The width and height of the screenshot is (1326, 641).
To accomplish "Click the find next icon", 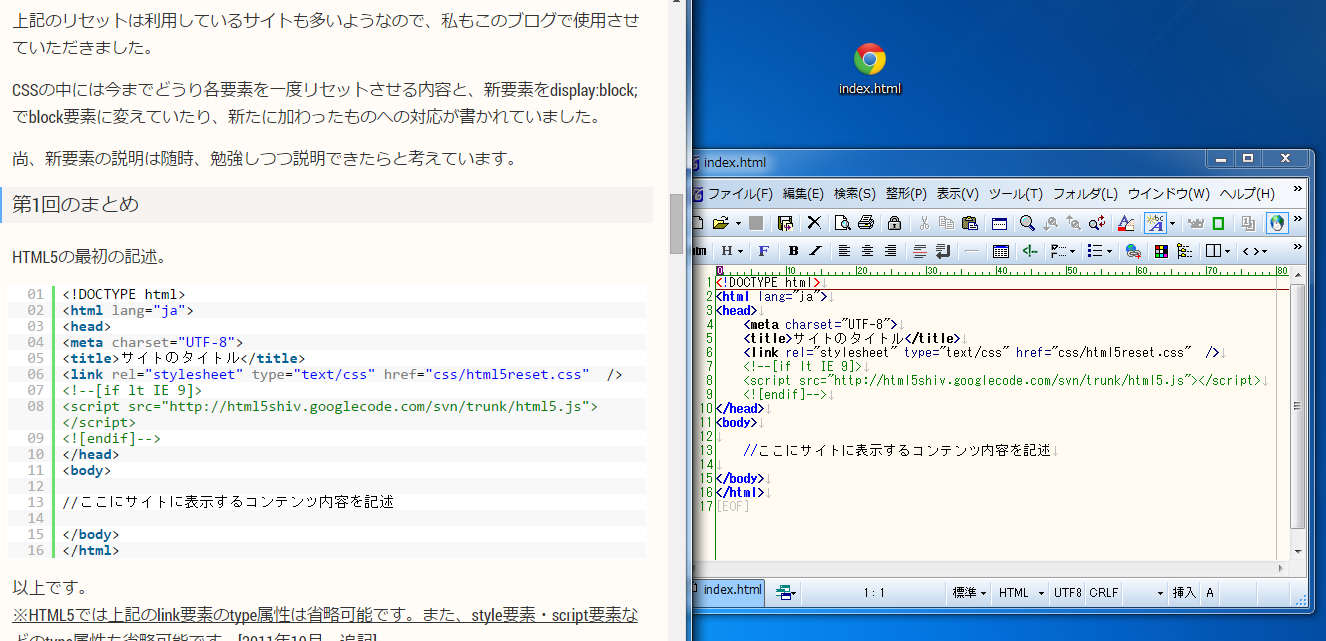I will pos(1050,223).
